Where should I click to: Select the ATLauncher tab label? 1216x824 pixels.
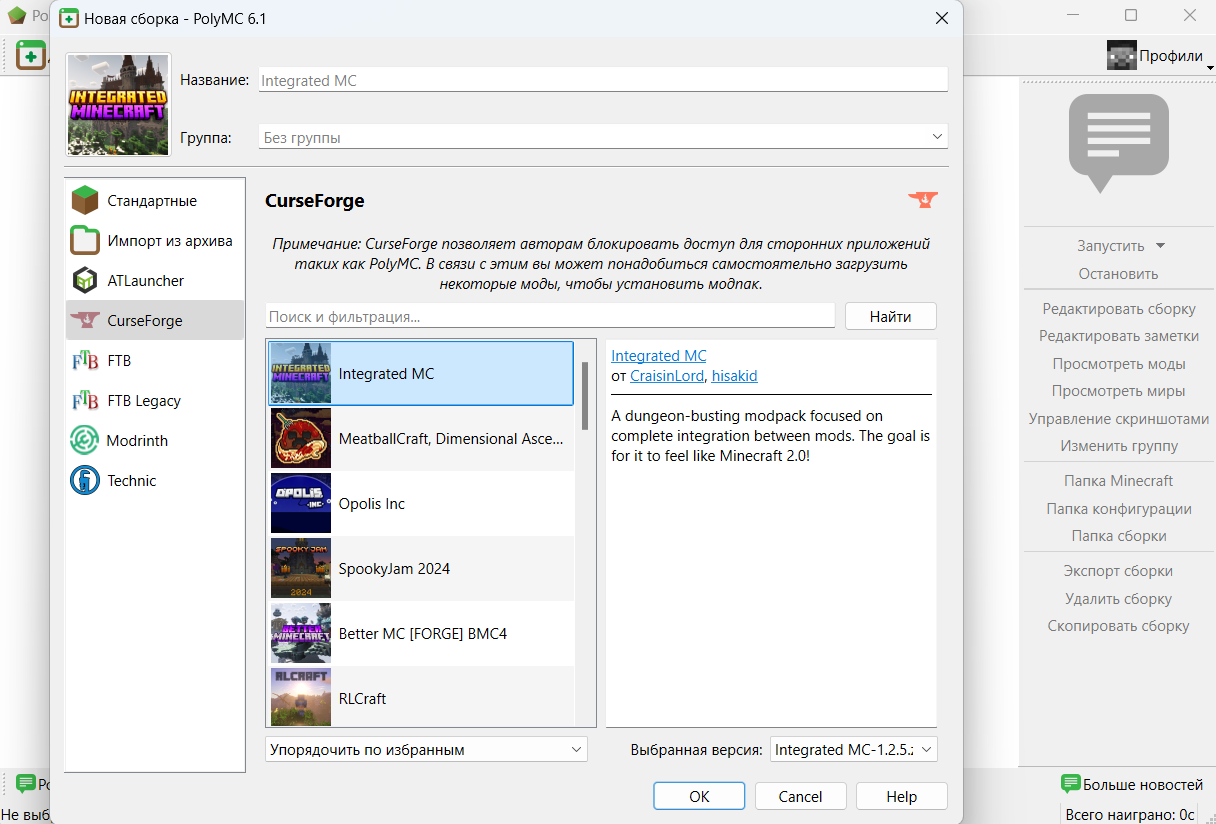coord(146,280)
